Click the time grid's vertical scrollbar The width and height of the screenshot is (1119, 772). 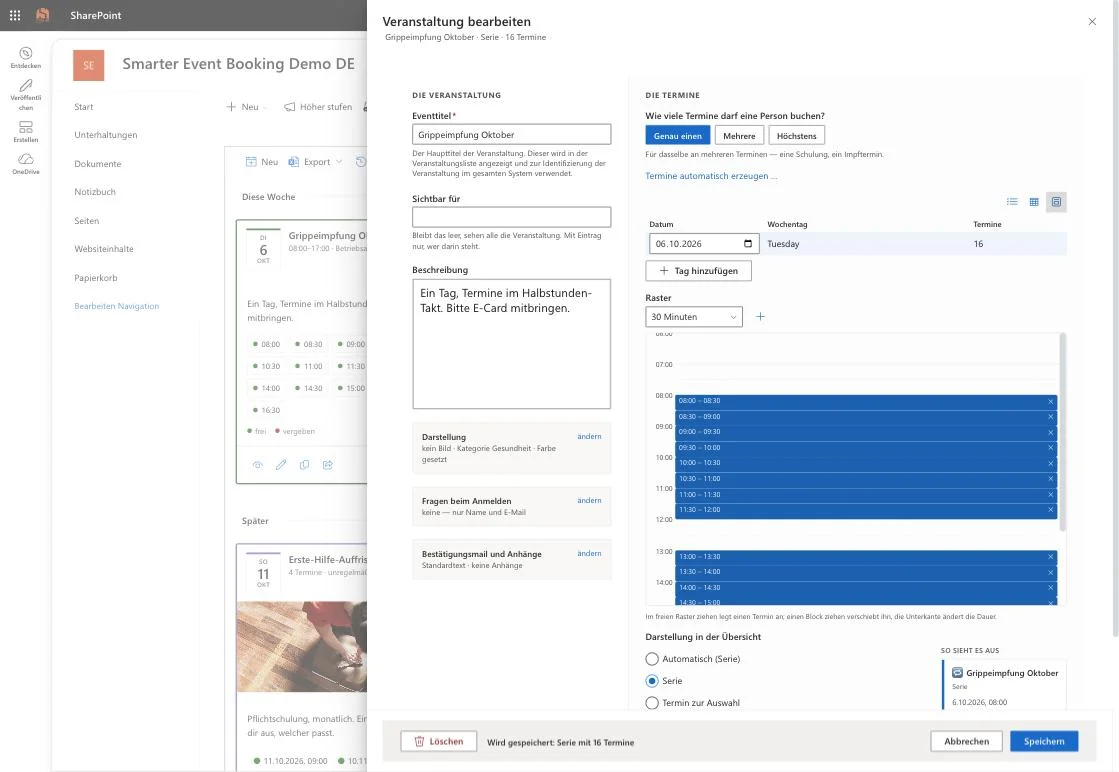[1063, 432]
